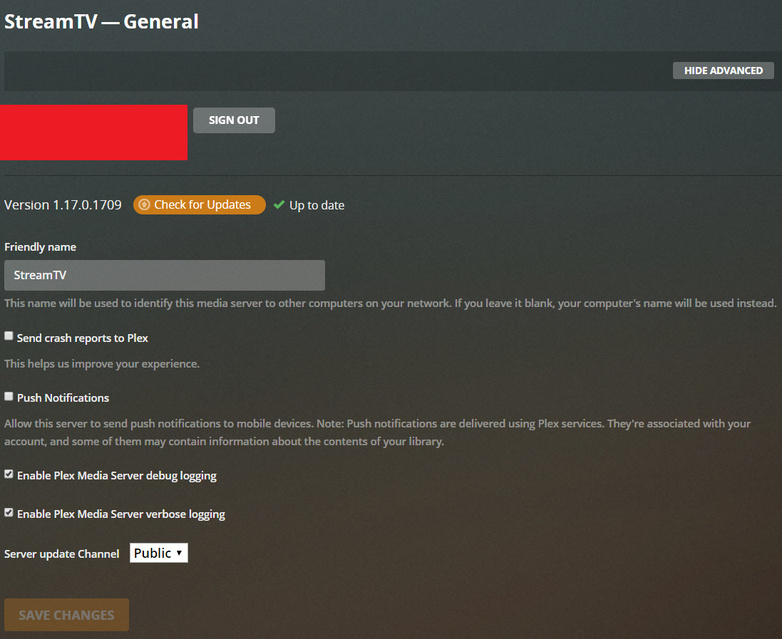Enable Send crash reports to Plex
Screen dimensions: 782x639
tap(8, 336)
